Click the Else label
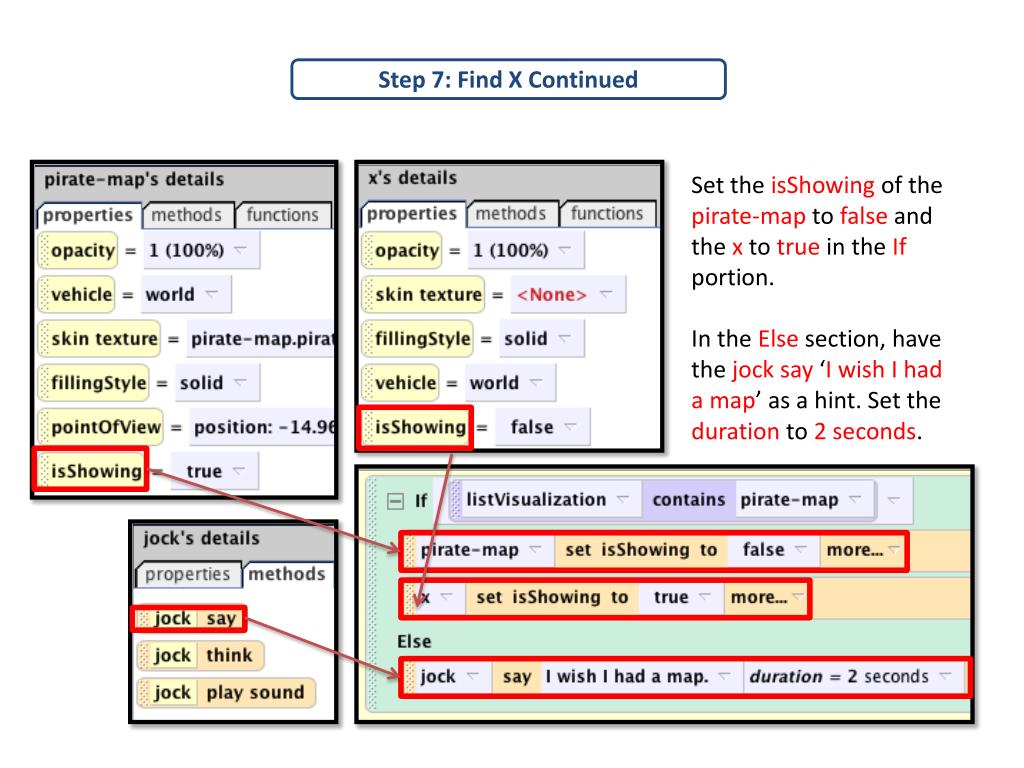 point(414,641)
